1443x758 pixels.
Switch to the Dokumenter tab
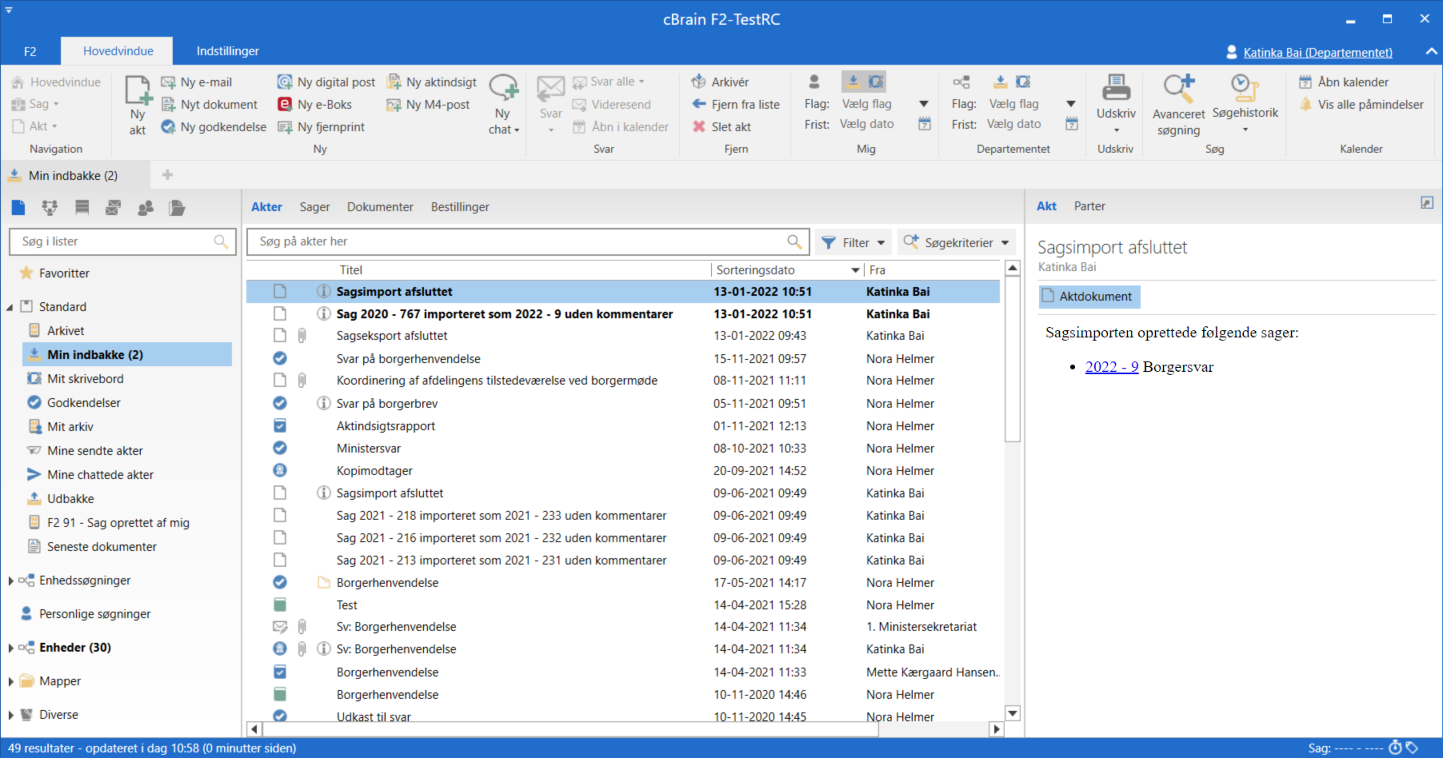pos(380,207)
